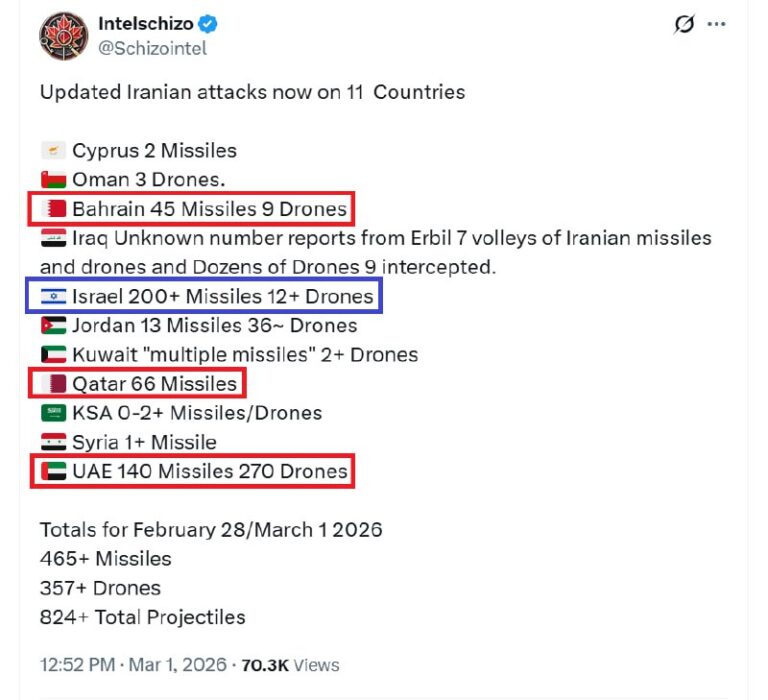Click the Grok slashed-circle icon
This screenshot has width=768, height=700.
coord(684,24)
